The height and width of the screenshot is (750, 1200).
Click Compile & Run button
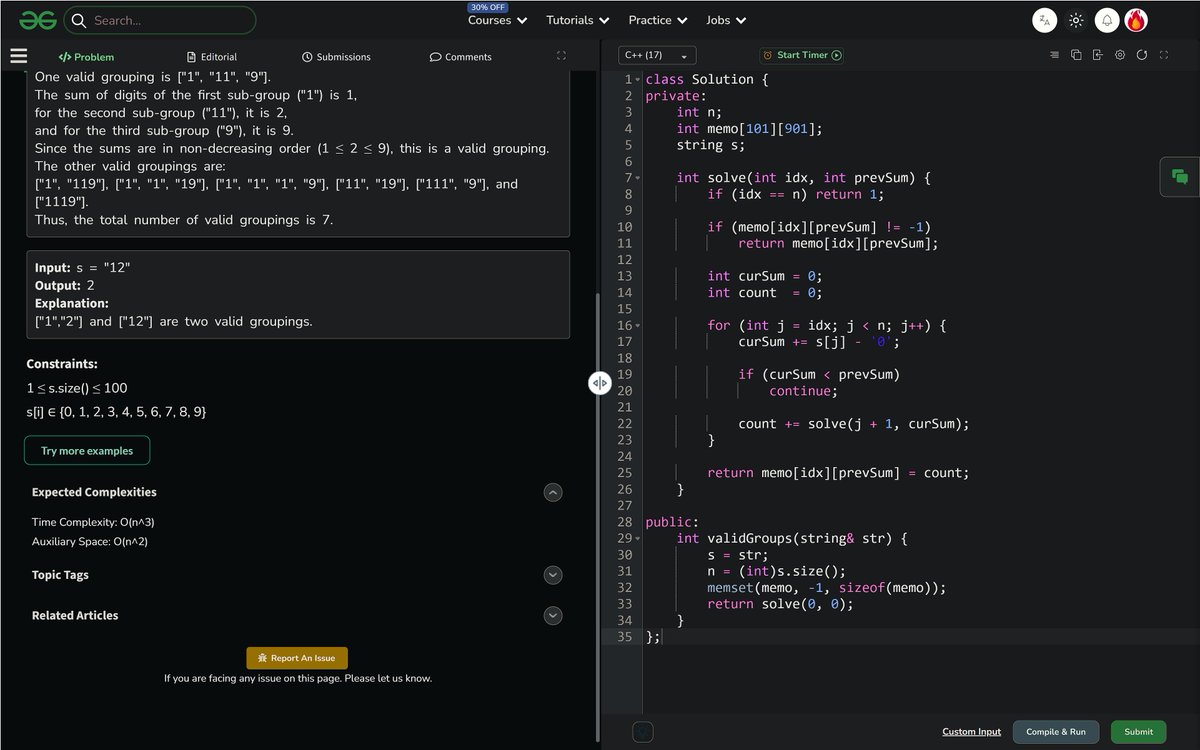tap(1056, 732)
